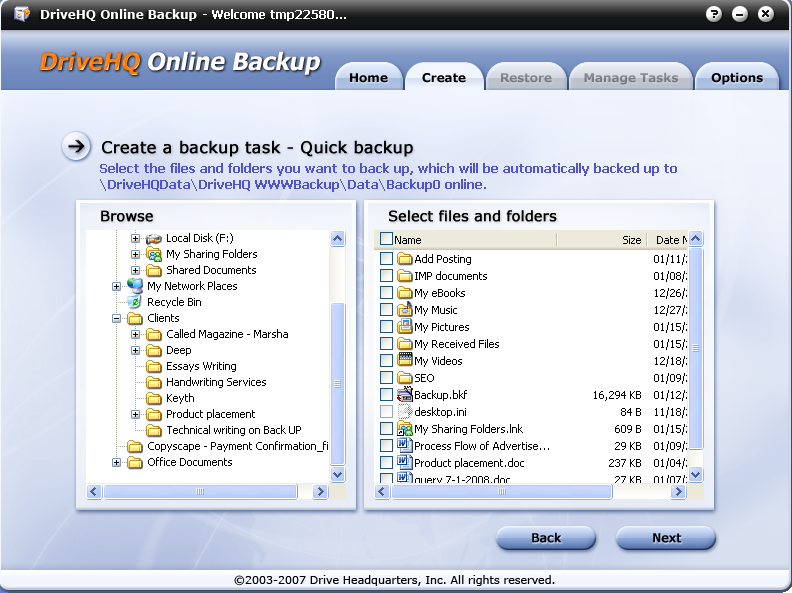Check the Add Posting checkbox
This screenshot has height=593, width=792.
[386, 259]
